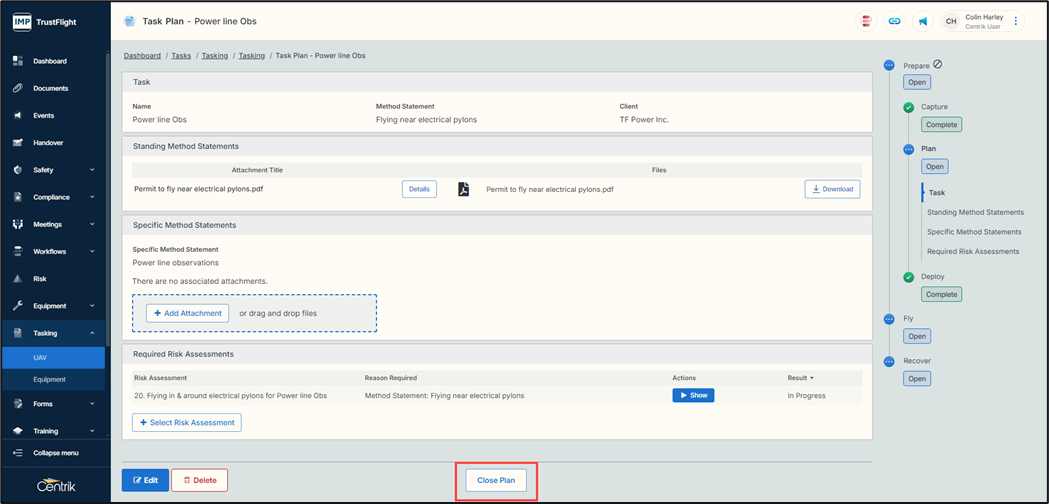This screenshot has height=504, width=1049.
Task: Click the red database icon in header
Action: coord(866,21)
